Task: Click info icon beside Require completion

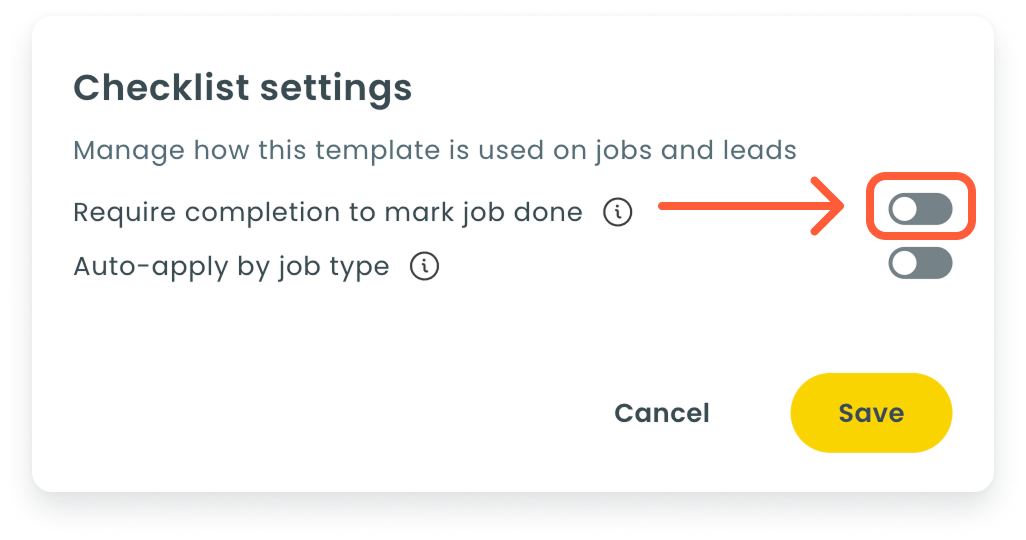Action: click(x=618, y=212)
